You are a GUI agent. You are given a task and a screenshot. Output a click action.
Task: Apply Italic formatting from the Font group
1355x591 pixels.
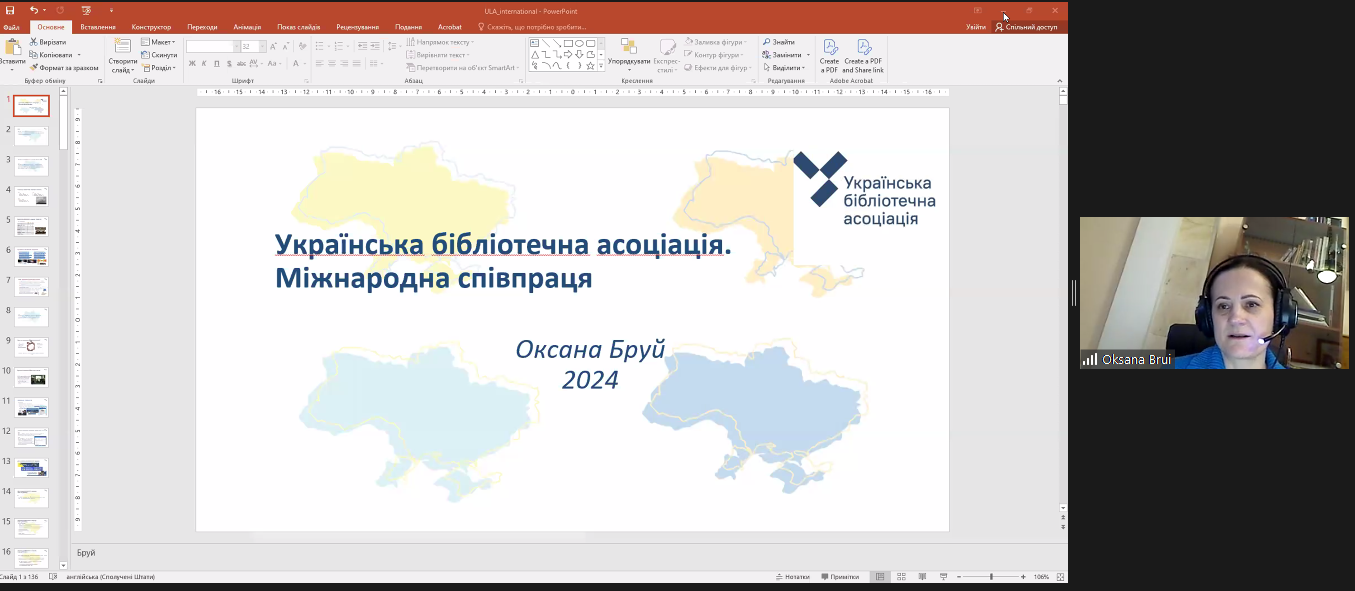coord(204,63)
